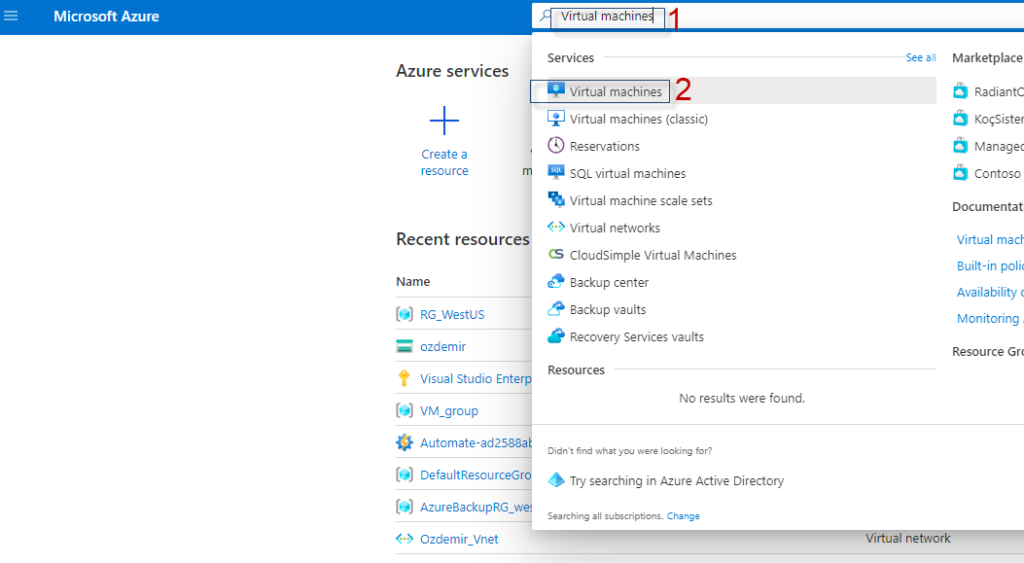Click the ozdemir storage icon
The image size is (1024, 563).
click(404, 346)
